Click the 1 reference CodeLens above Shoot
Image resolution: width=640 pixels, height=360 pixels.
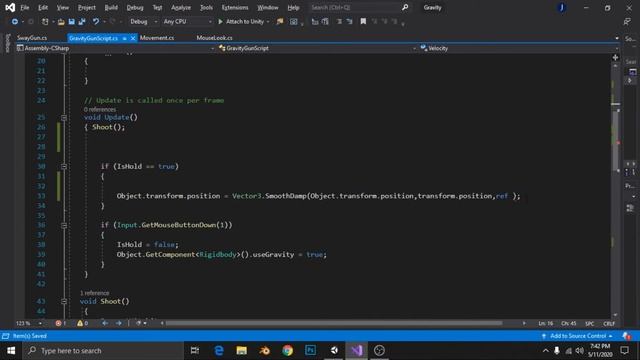coord(94,293)
